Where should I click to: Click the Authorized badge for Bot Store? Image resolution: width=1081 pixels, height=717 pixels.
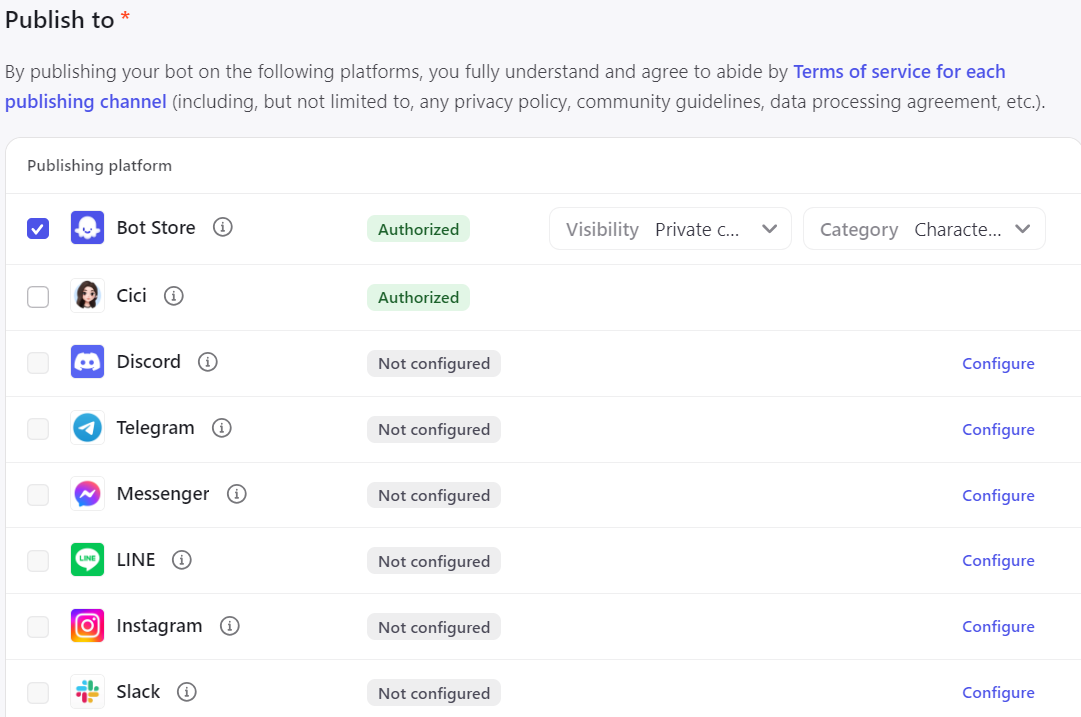418,229
